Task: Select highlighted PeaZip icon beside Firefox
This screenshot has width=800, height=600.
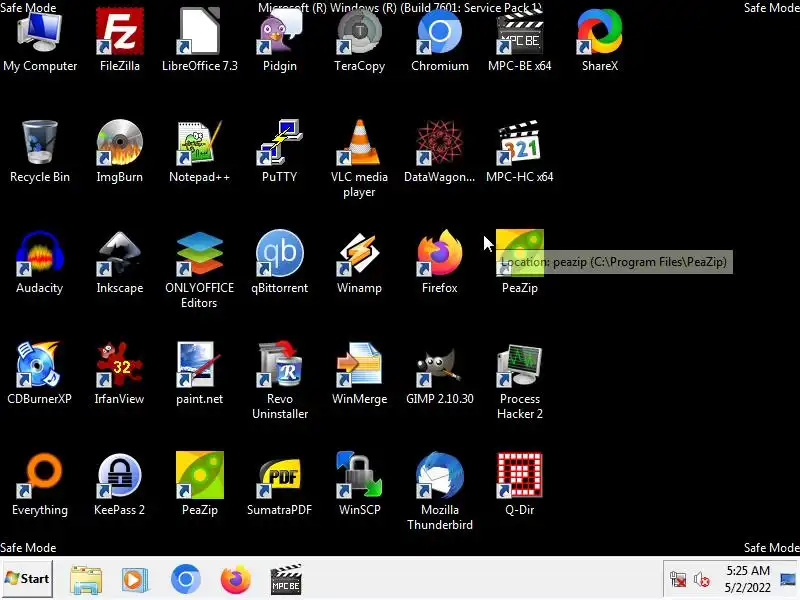Action: pyautogui.click(x=519, y=254)
